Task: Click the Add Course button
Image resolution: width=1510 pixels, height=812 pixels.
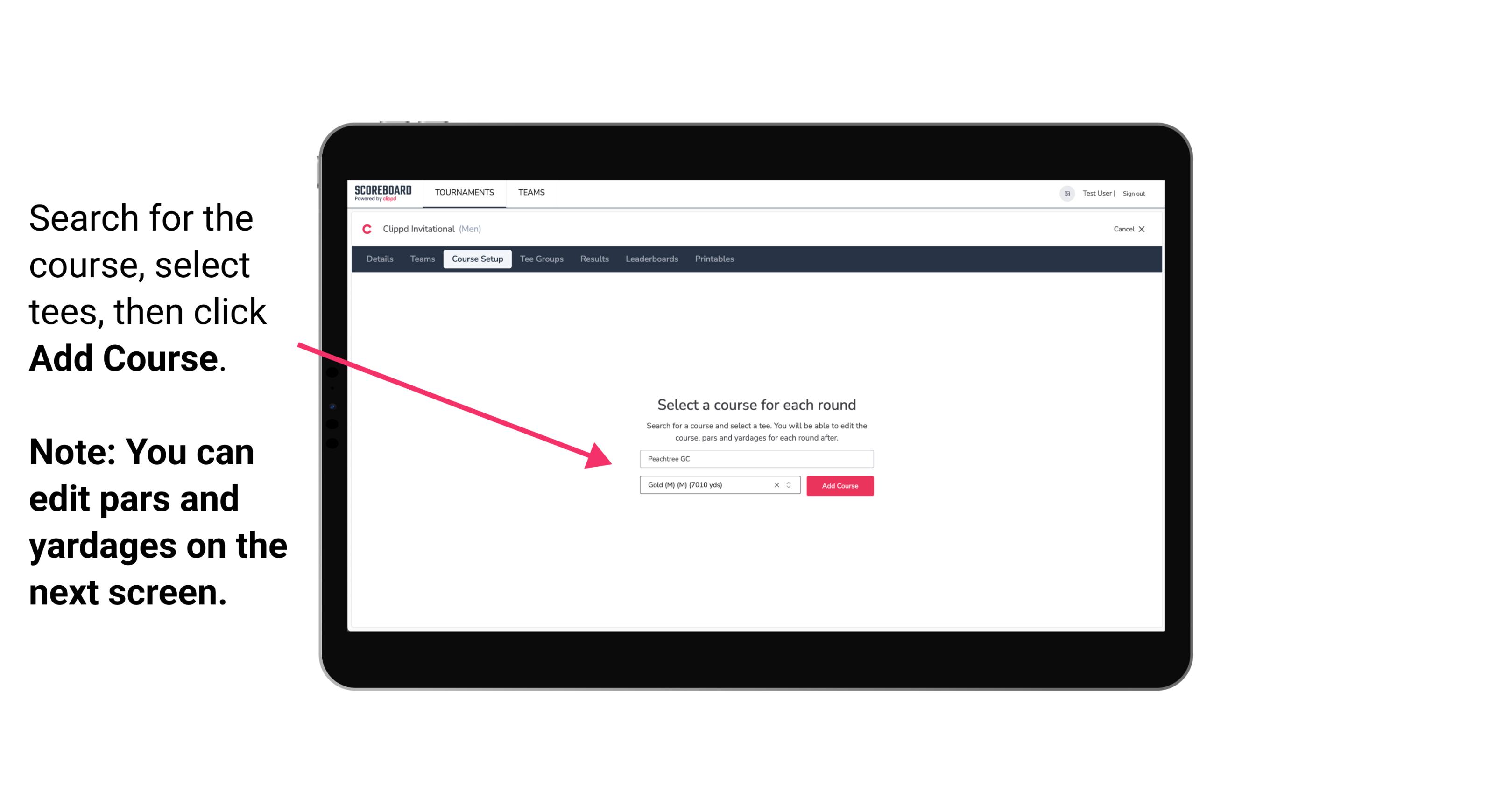Action: pos(839,486)
